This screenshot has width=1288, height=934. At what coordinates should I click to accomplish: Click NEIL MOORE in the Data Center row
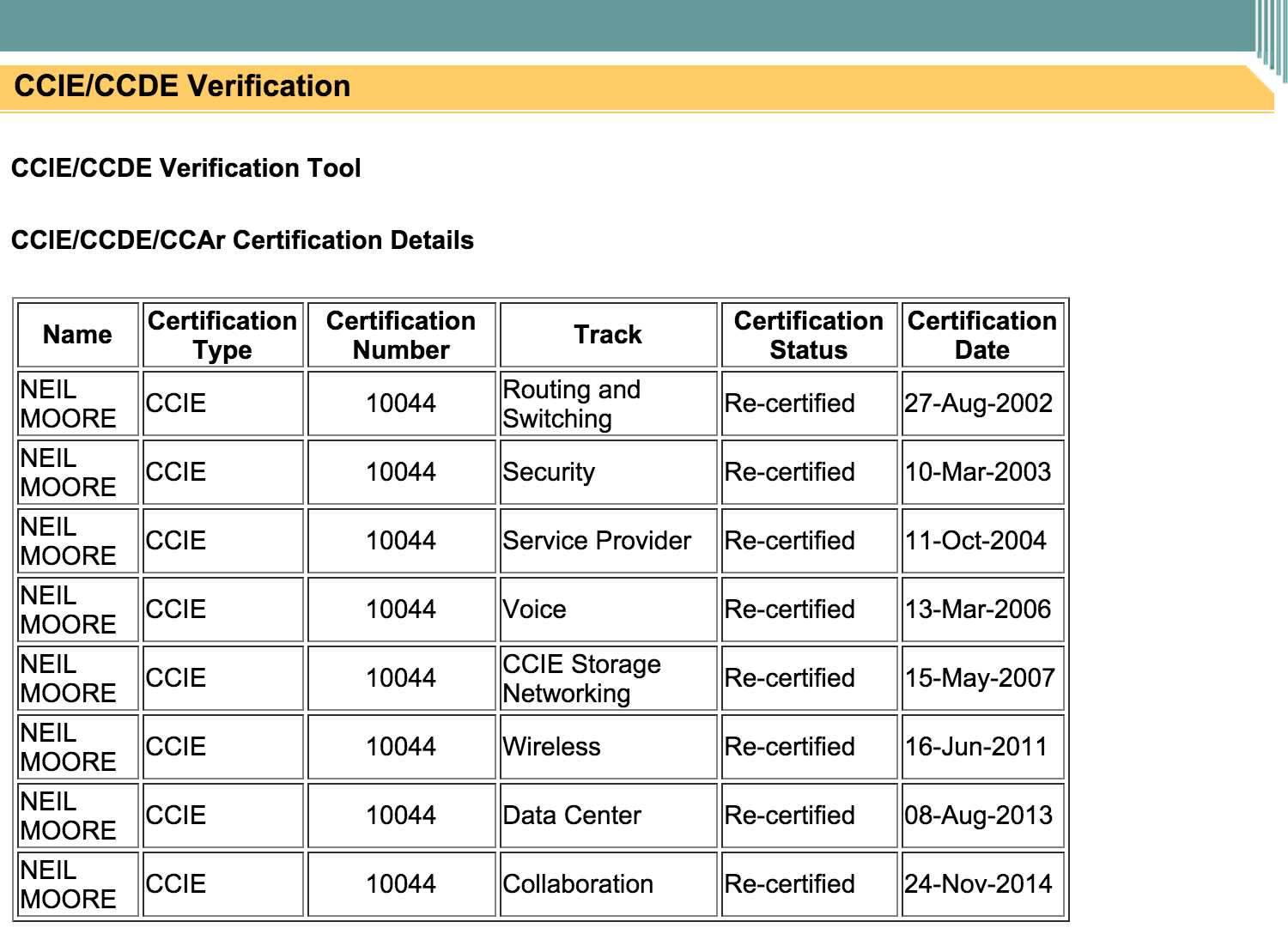click(x=68, y=816)
